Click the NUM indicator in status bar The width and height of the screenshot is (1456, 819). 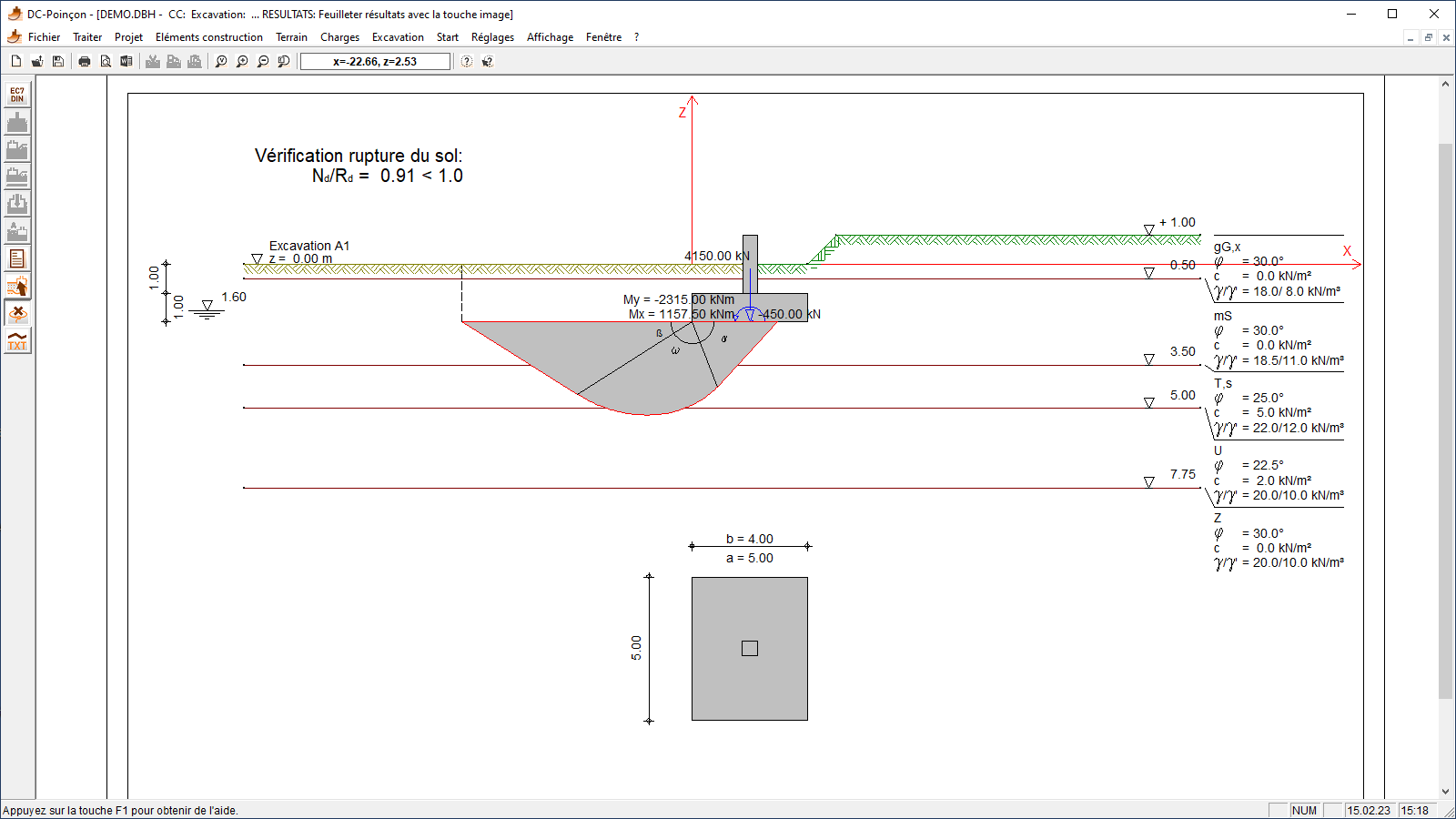[1304, 810]
